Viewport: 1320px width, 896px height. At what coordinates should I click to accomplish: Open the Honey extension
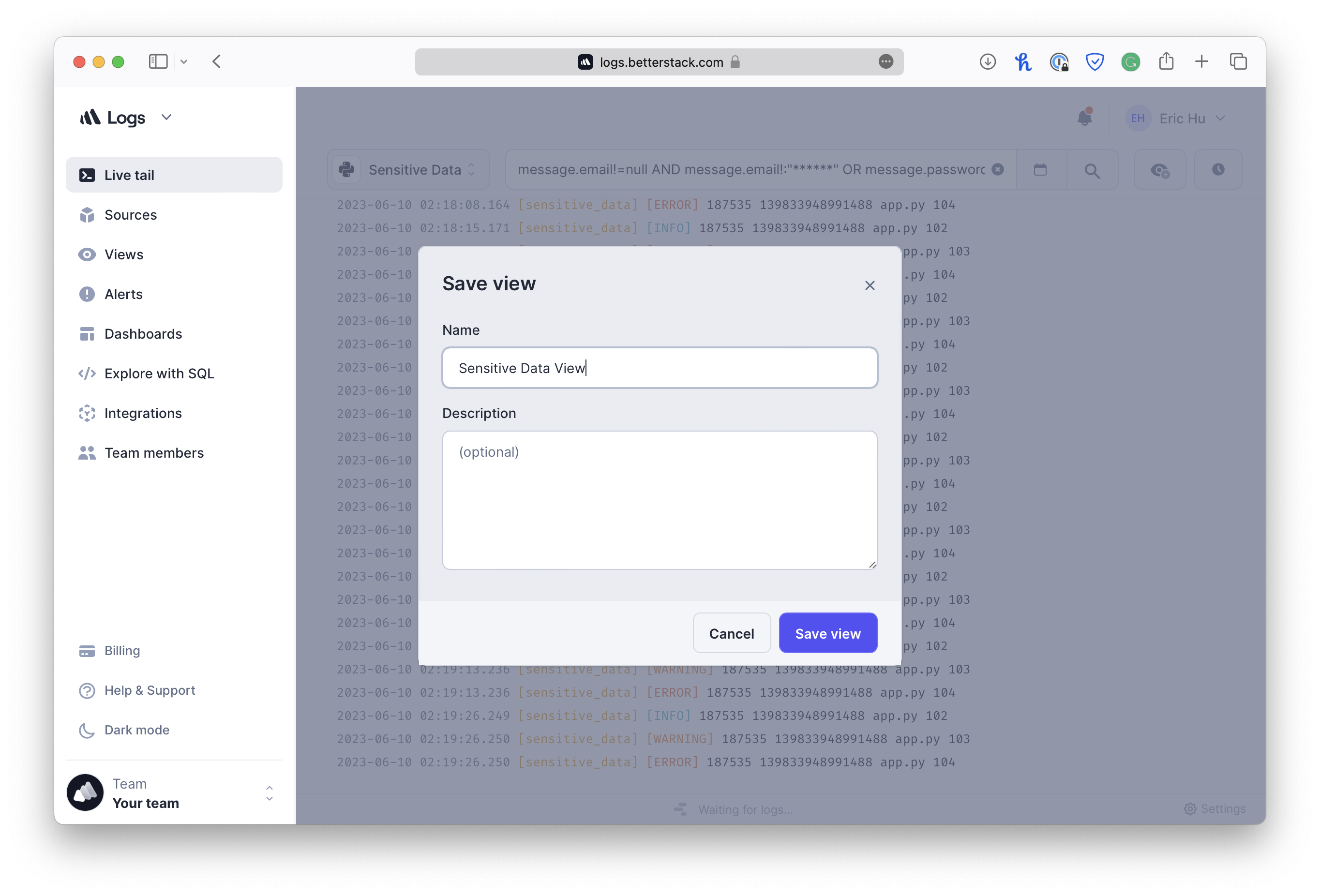1023,61
